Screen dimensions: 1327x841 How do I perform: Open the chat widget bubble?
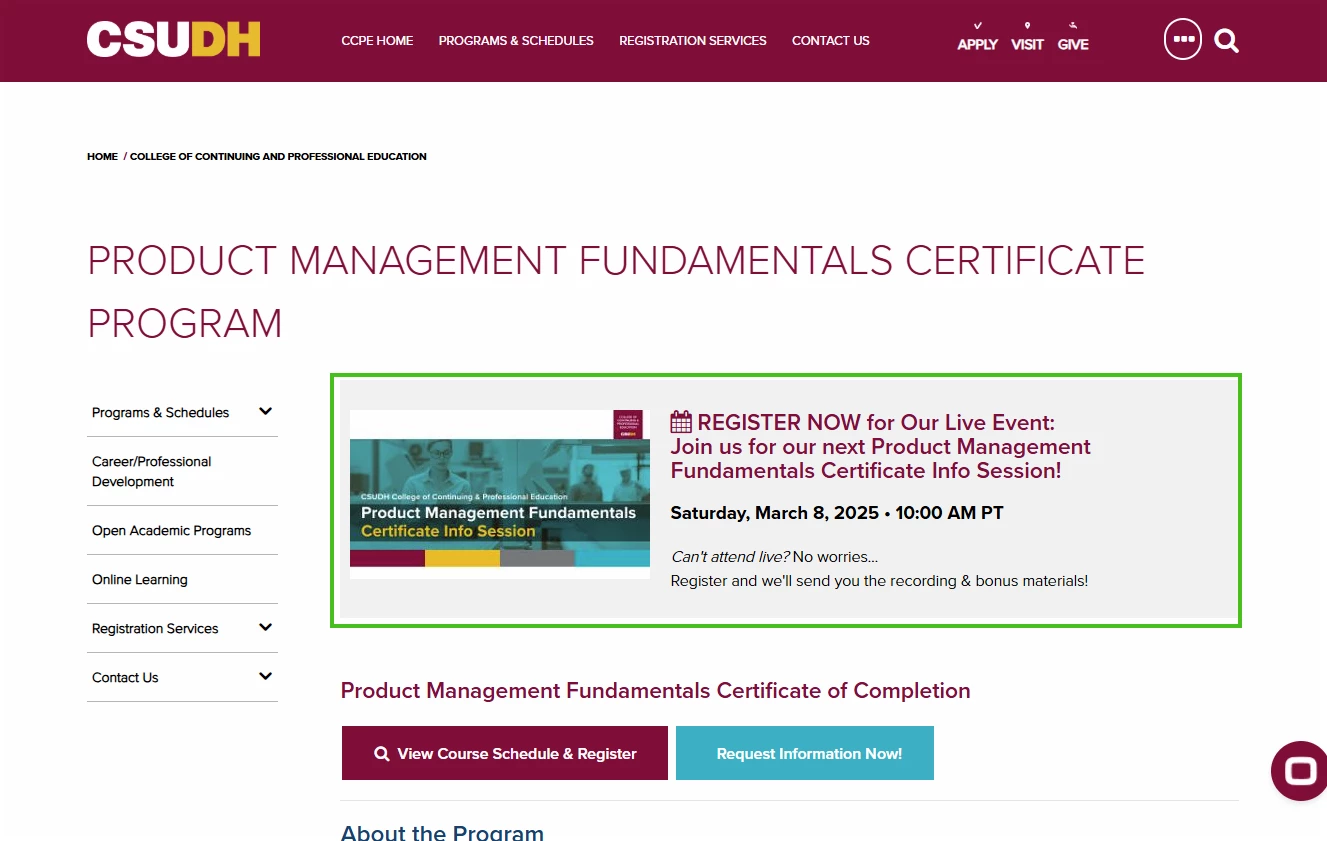pyautogui.click(x=1299, y=771)
